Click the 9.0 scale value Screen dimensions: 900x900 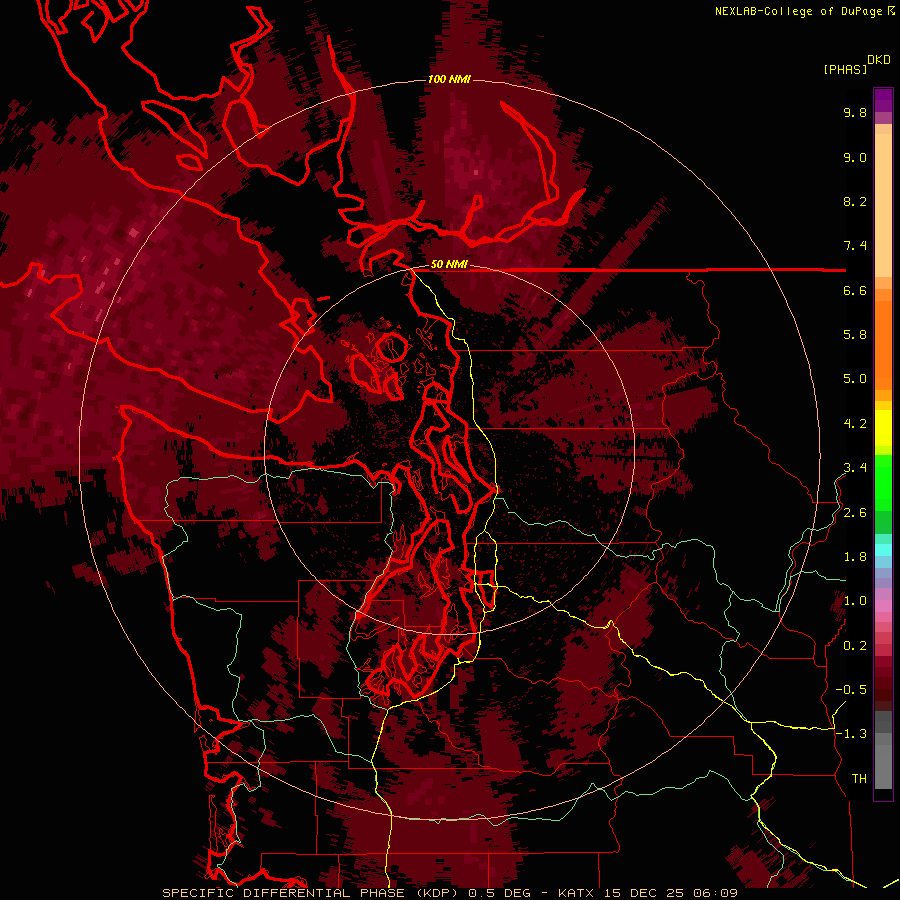pyautogui.click(x=855, y=157)
